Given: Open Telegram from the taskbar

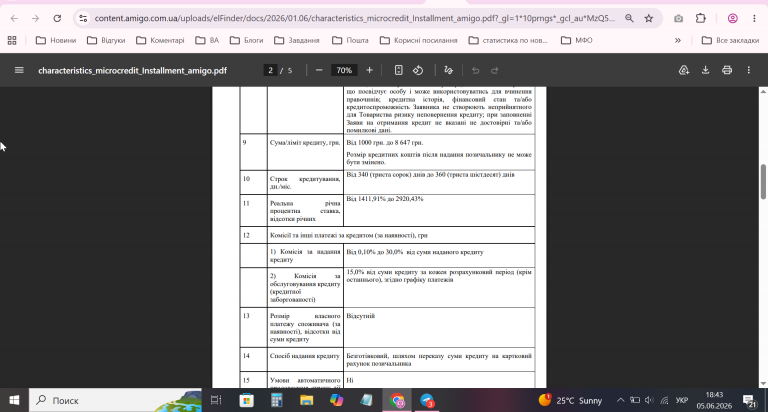Looking at the screenshot, I should [x=427, y=400].
